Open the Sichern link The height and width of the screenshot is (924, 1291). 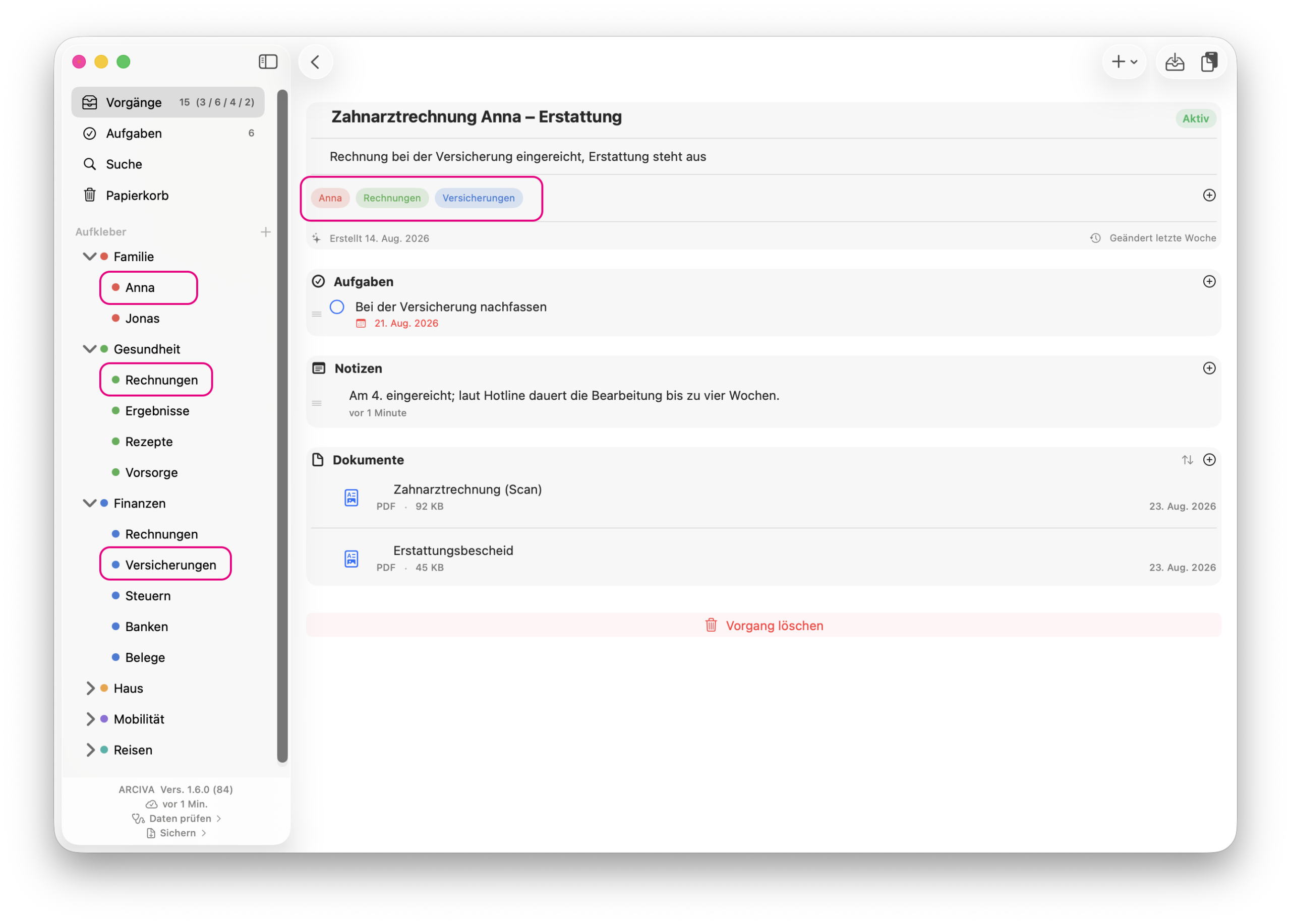pos(177,833)
